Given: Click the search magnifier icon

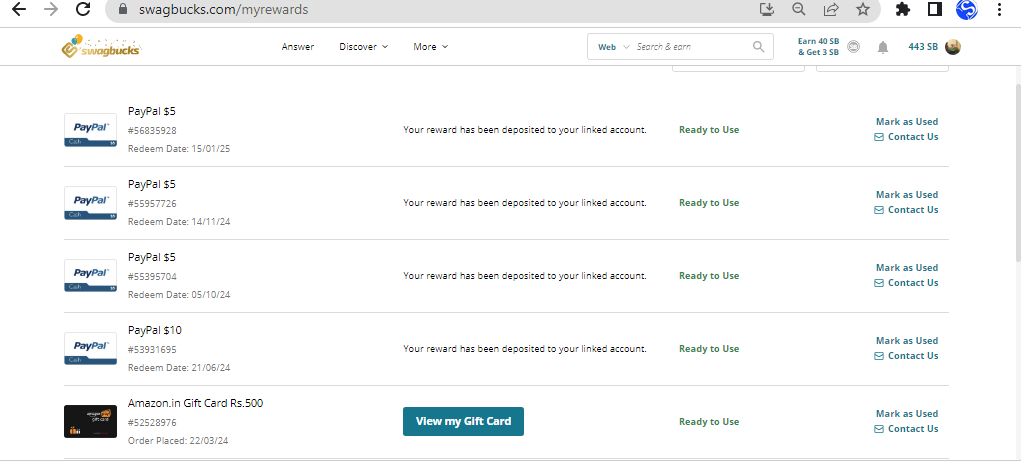Looking at the screenshot, I should click(759, 47).
